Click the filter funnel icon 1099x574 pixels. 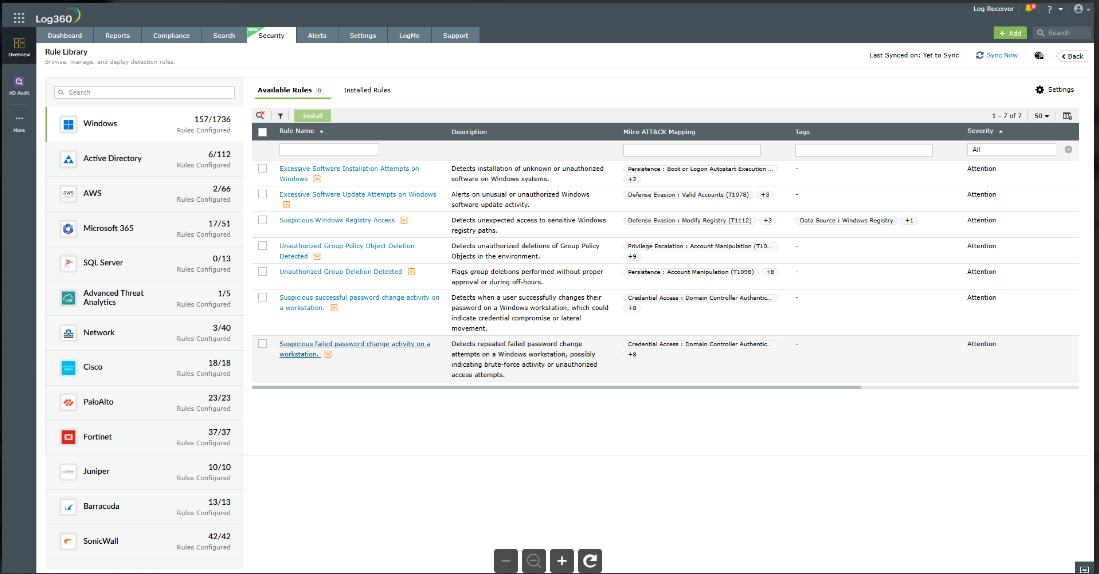pyautogui.click(x=280, y=116)
